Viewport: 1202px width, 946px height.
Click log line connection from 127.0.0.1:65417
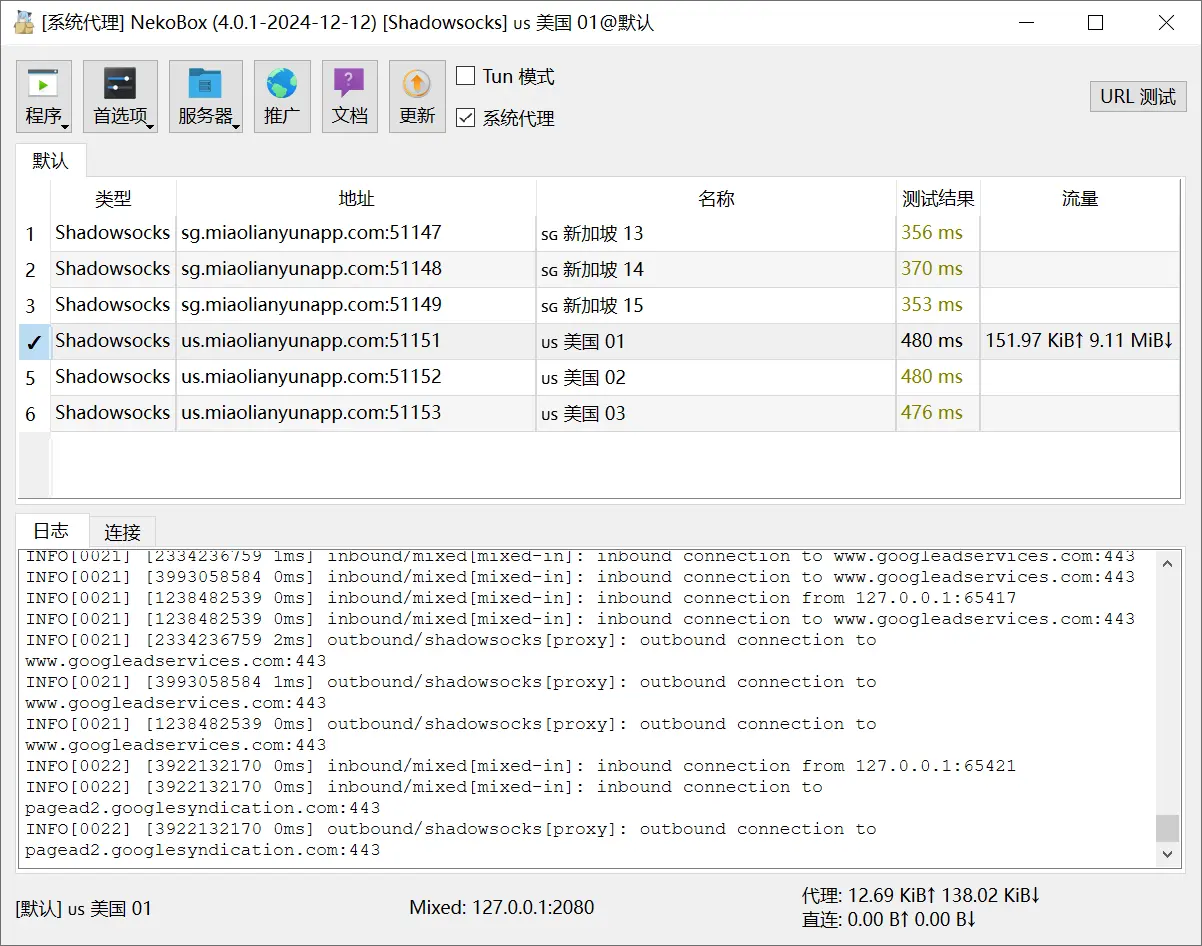coord(521,598)
